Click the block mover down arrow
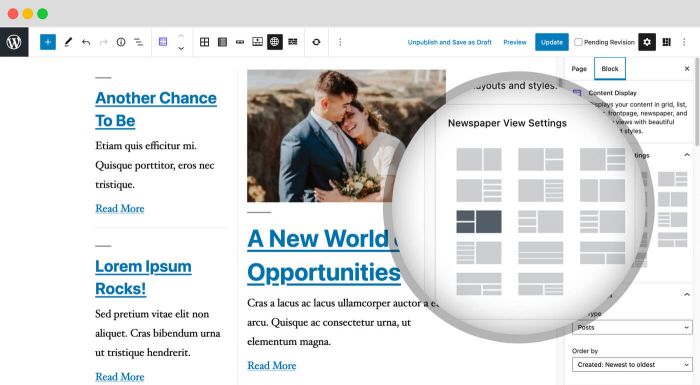 (181, 48)
